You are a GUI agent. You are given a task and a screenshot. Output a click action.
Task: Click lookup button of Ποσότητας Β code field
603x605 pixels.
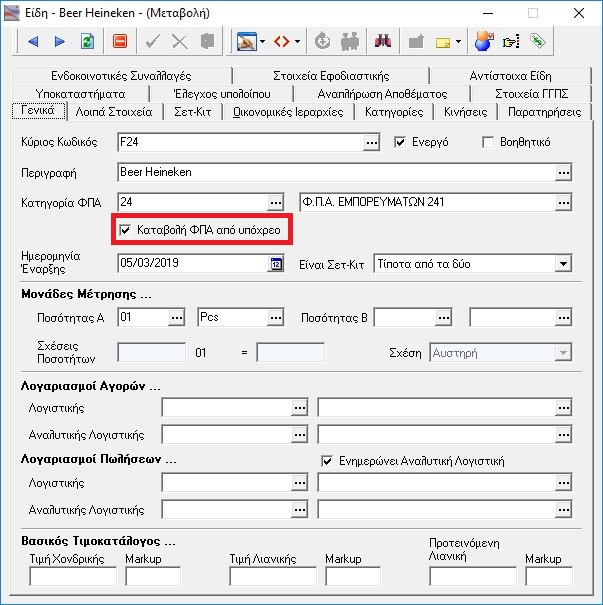tap(444, 318)
